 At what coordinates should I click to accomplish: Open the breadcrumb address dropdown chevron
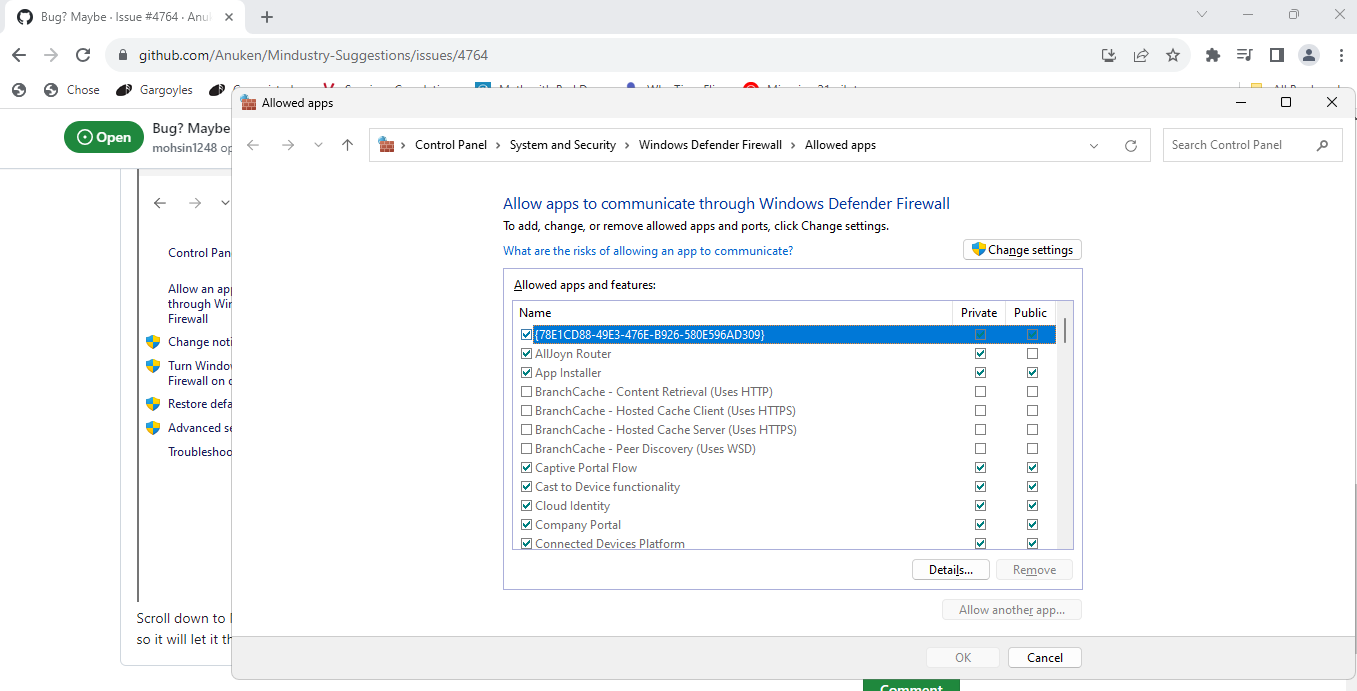point(1093,144)
